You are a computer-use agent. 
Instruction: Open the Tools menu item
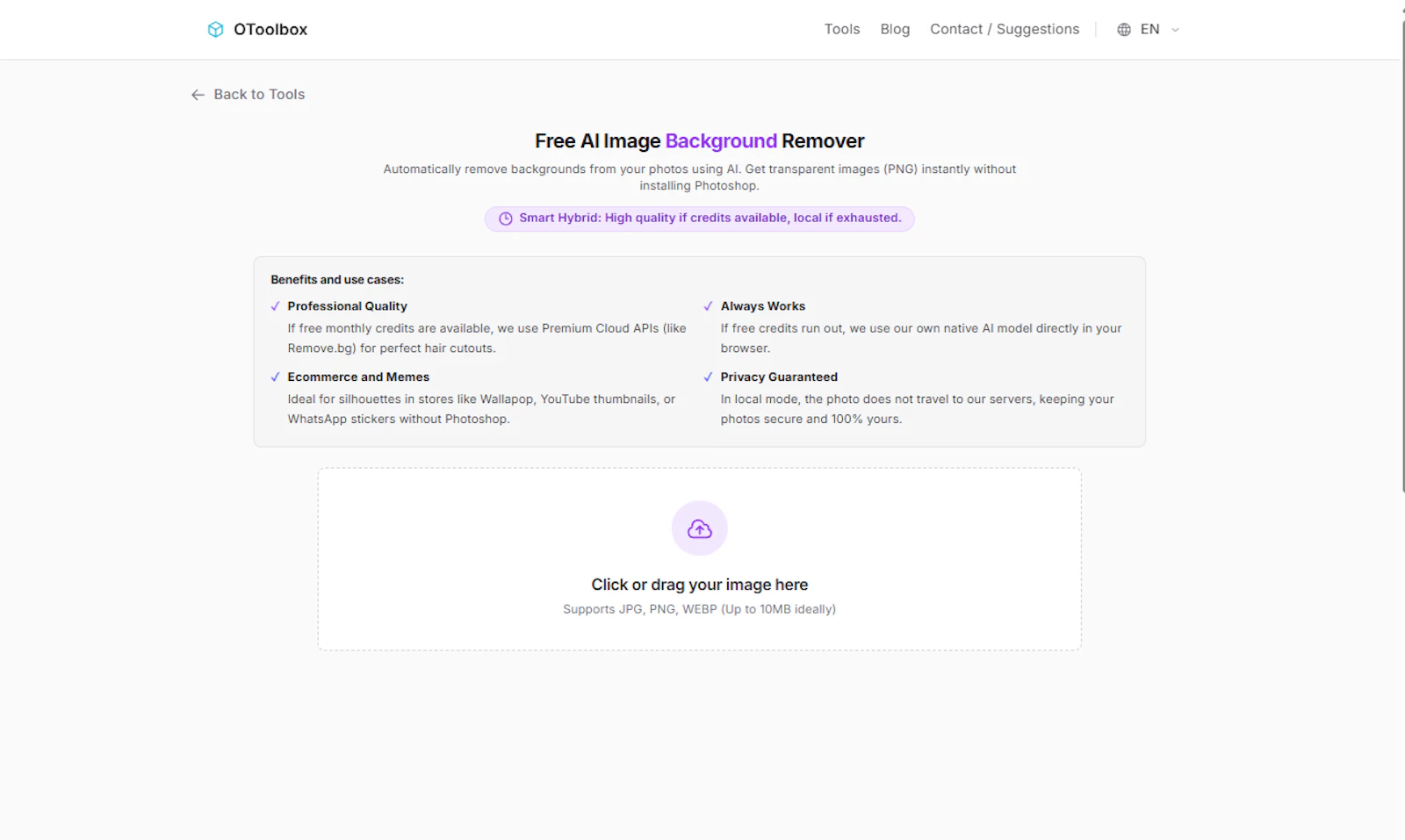click(x=842, y=29)
